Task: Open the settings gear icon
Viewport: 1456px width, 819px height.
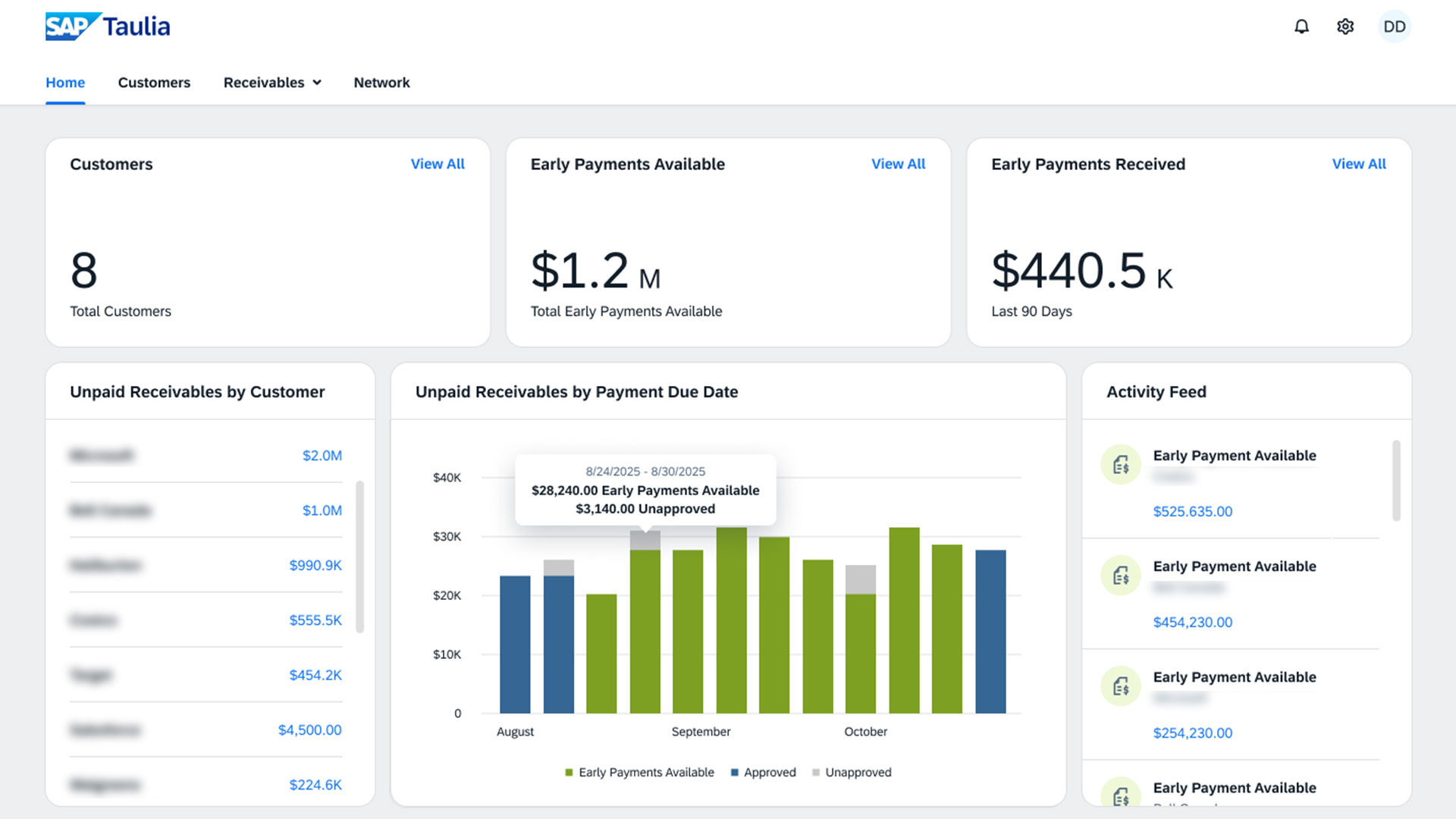Action: (x=1345, y=27)
